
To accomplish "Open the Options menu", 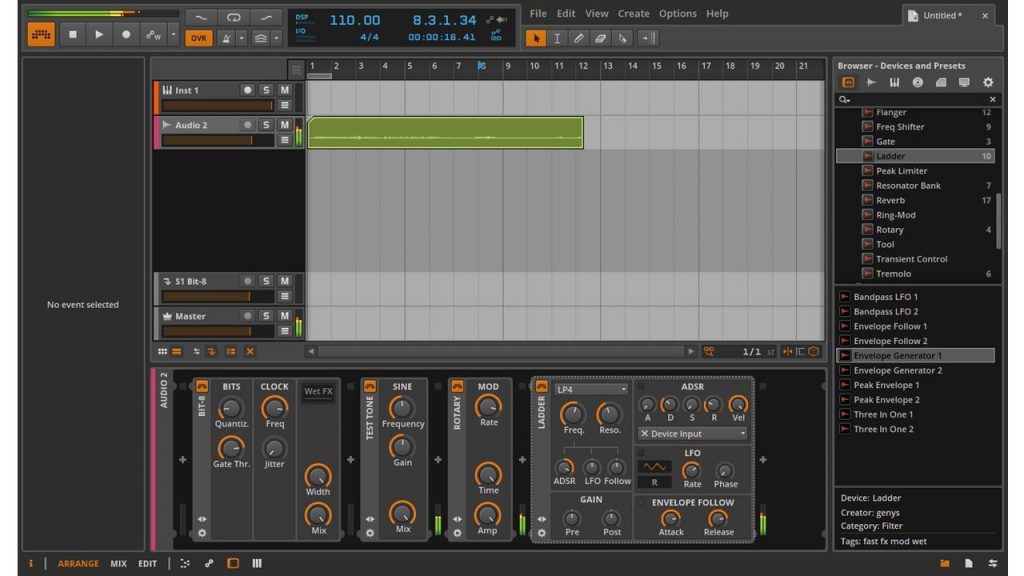I will [677, 13].
